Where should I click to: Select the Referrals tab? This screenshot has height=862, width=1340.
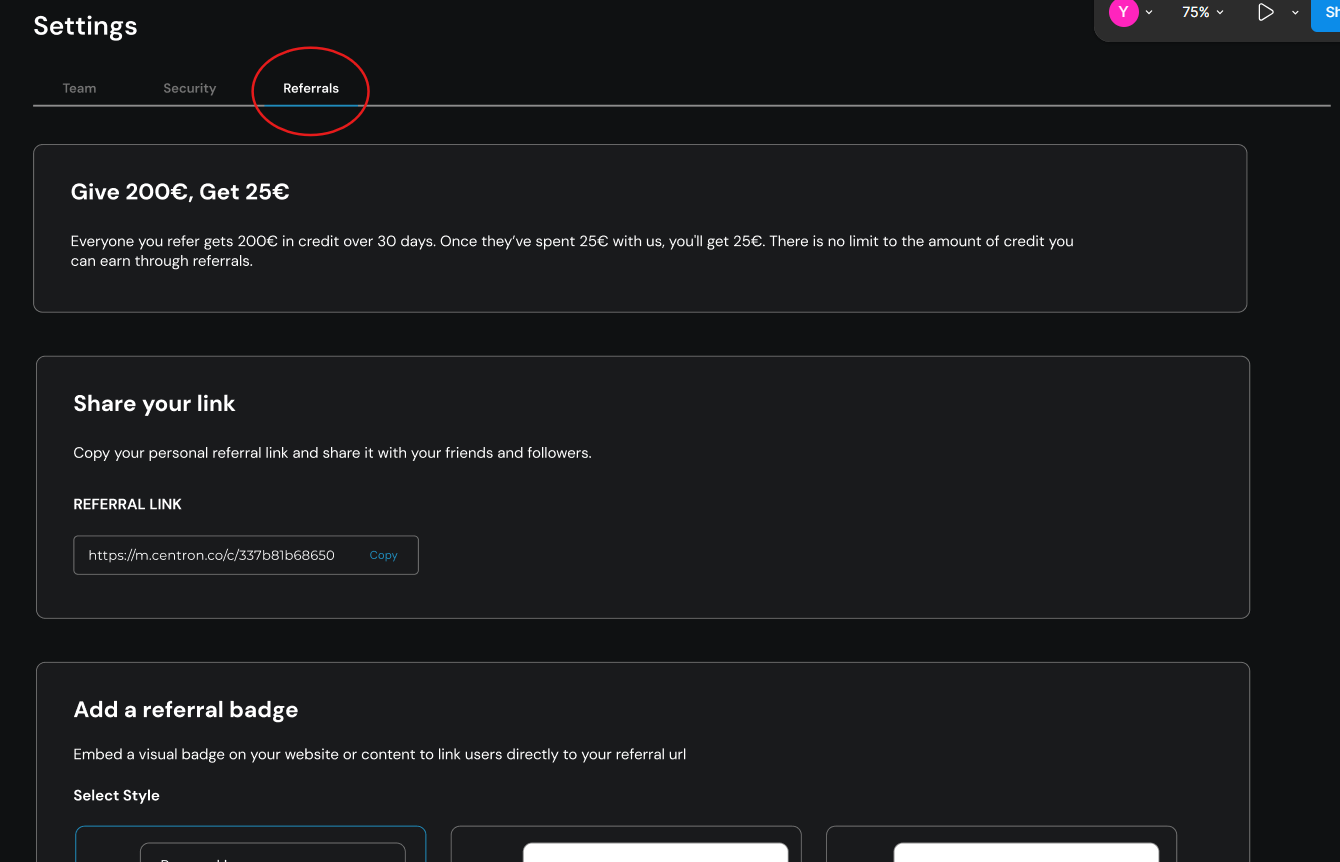[x=311, y=88]
